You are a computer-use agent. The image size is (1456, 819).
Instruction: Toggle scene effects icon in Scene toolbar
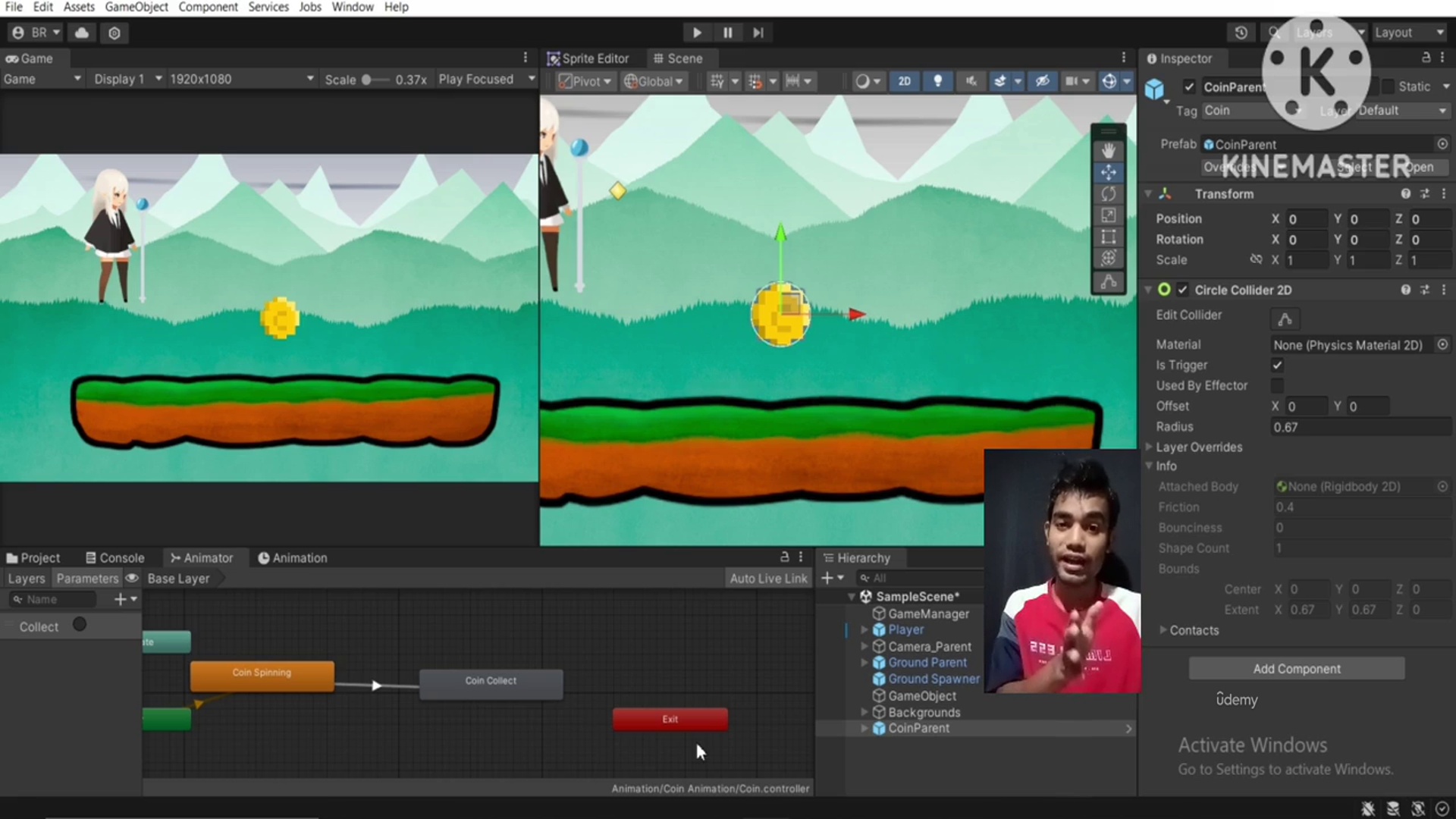click(1000, 81)
